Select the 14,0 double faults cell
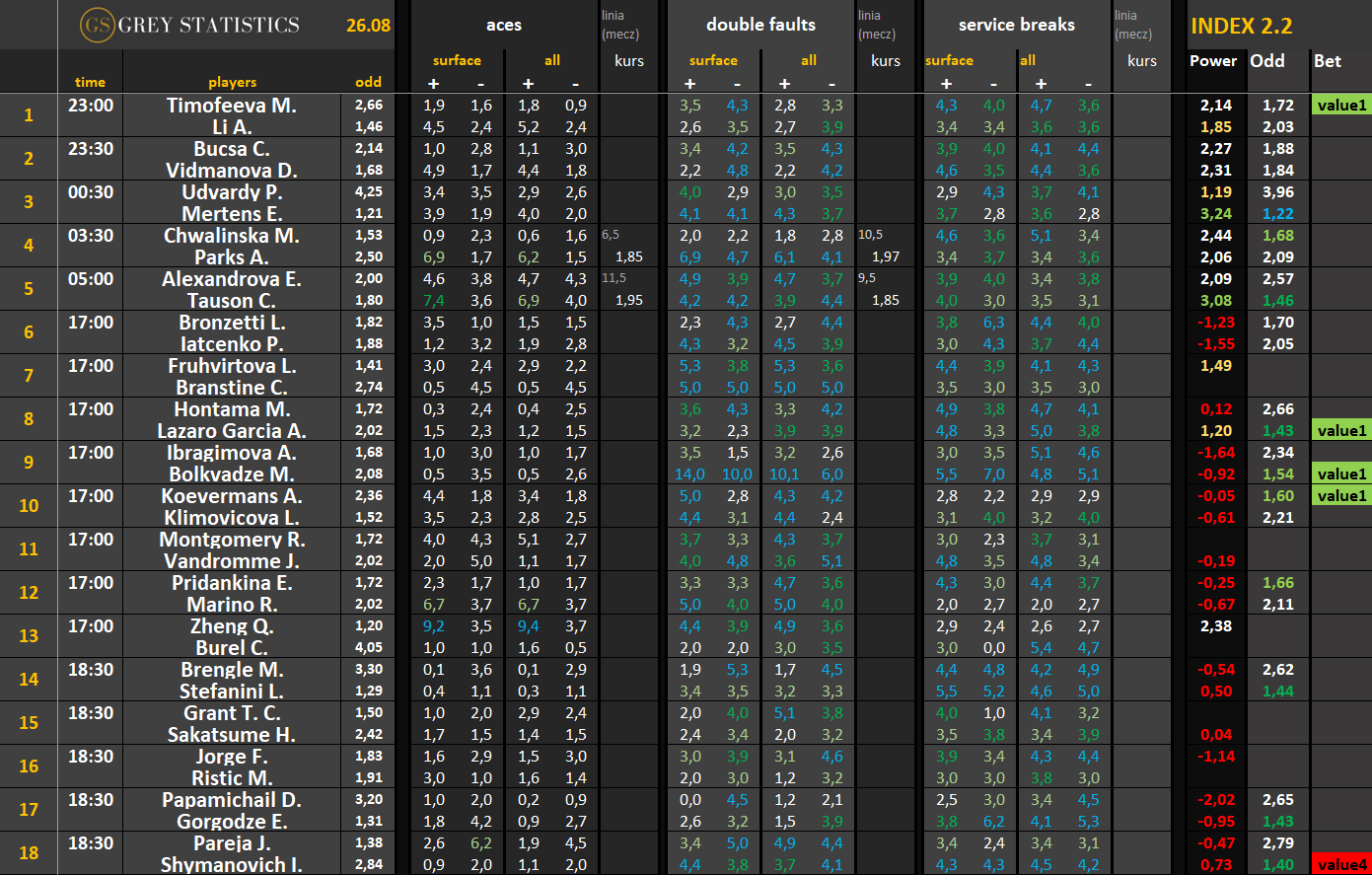This screenshot has height=875, width=1372. [x=689, y=474]
